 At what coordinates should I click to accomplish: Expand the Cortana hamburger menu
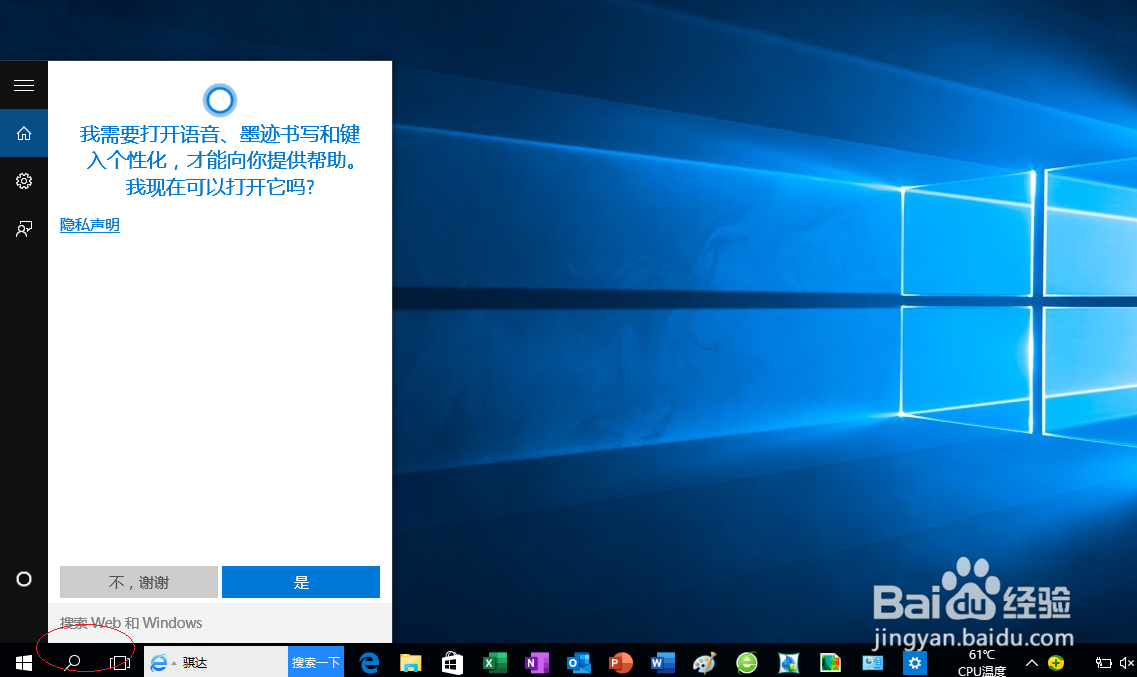coord(23,85)
